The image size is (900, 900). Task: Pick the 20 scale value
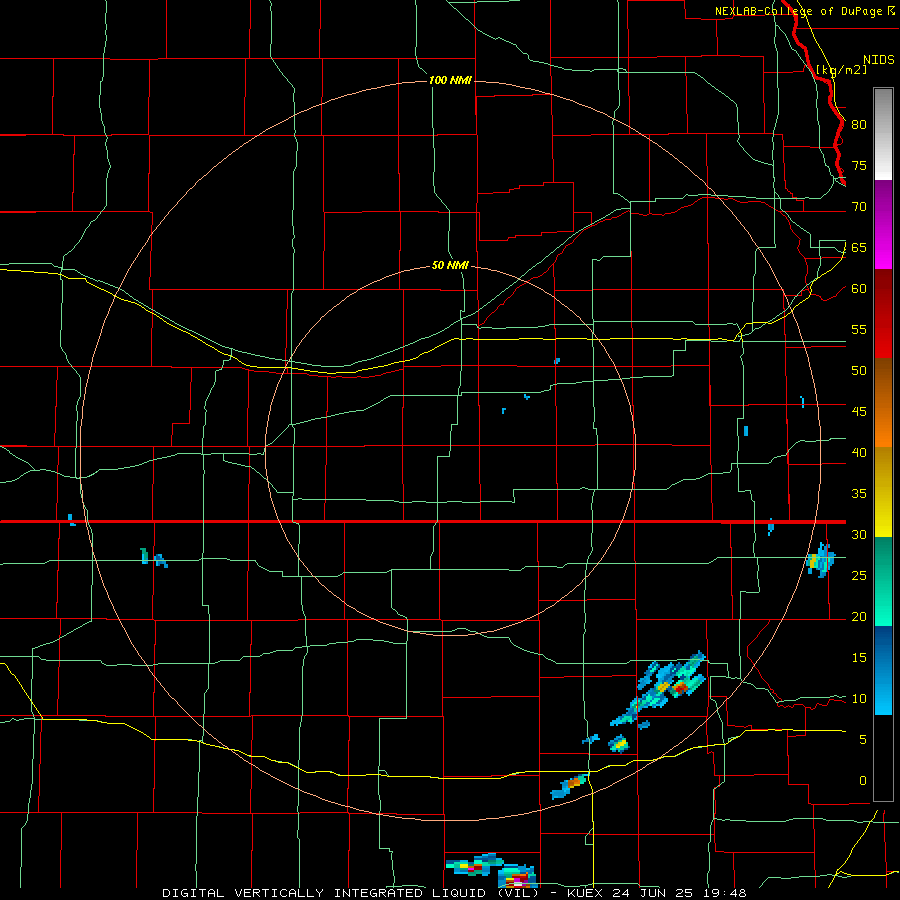click(859, 616)
